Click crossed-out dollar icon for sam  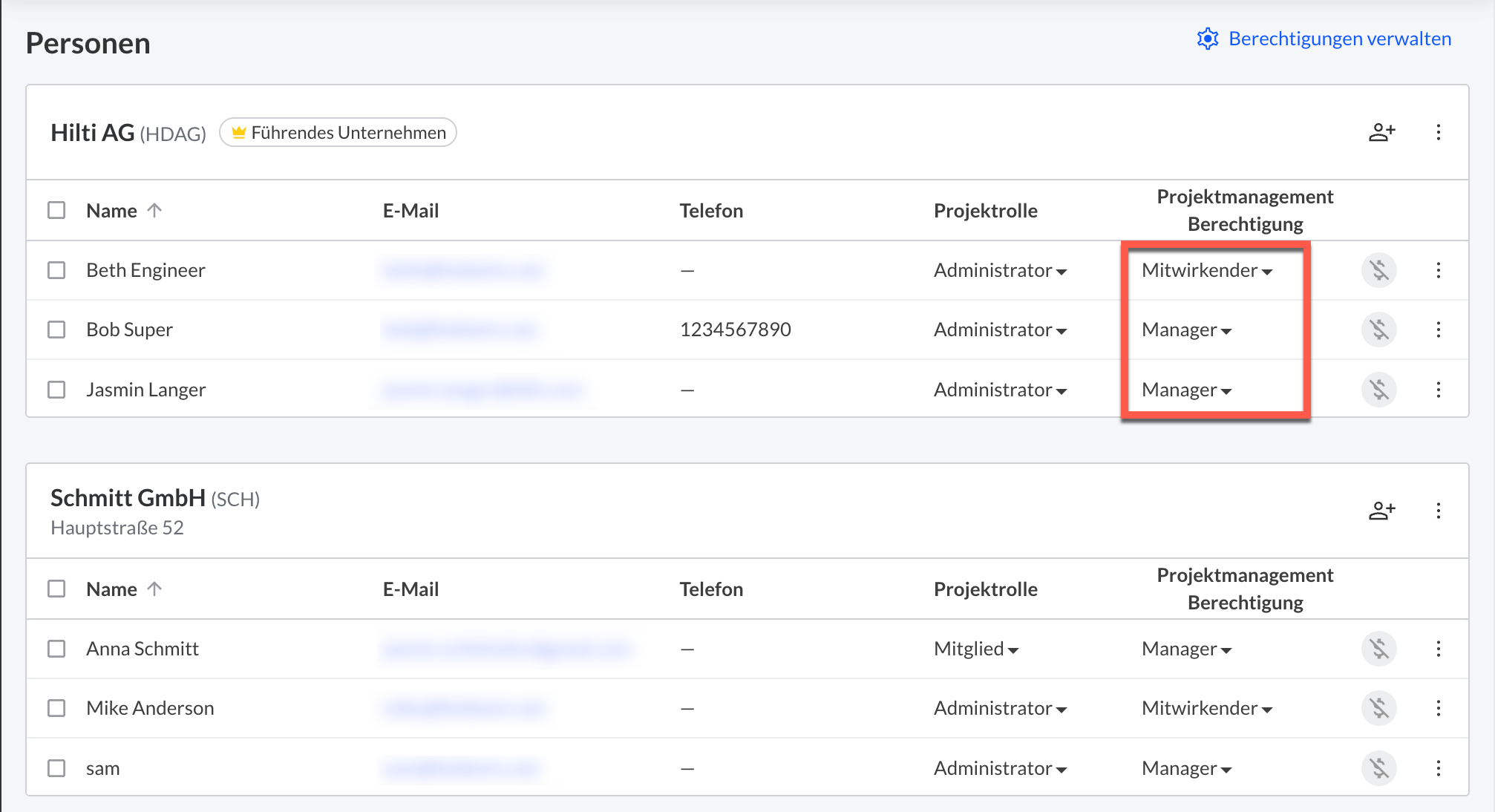tap(1378, 768)
